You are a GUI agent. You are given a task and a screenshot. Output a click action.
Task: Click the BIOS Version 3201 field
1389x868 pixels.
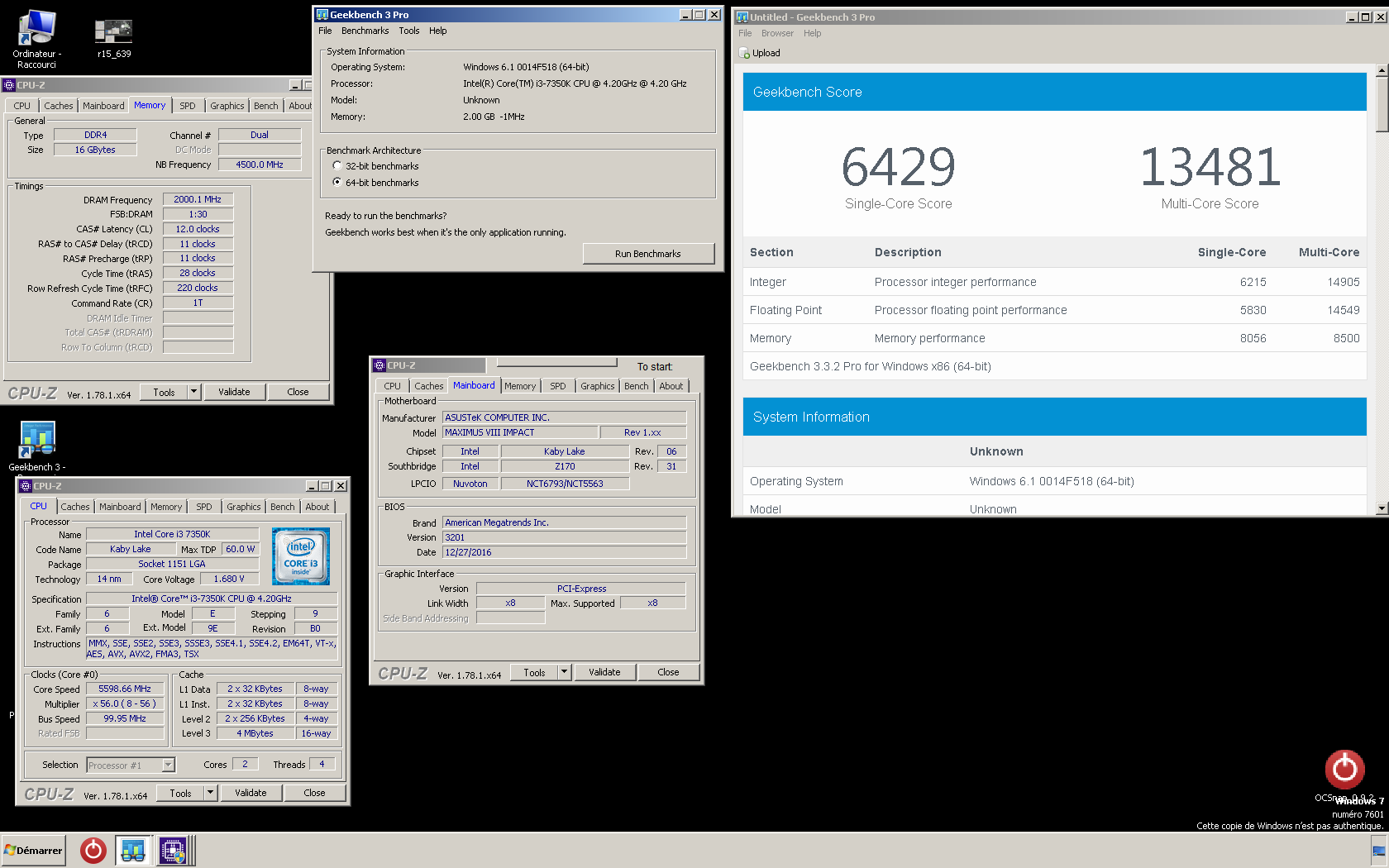[x=565, y=537]
